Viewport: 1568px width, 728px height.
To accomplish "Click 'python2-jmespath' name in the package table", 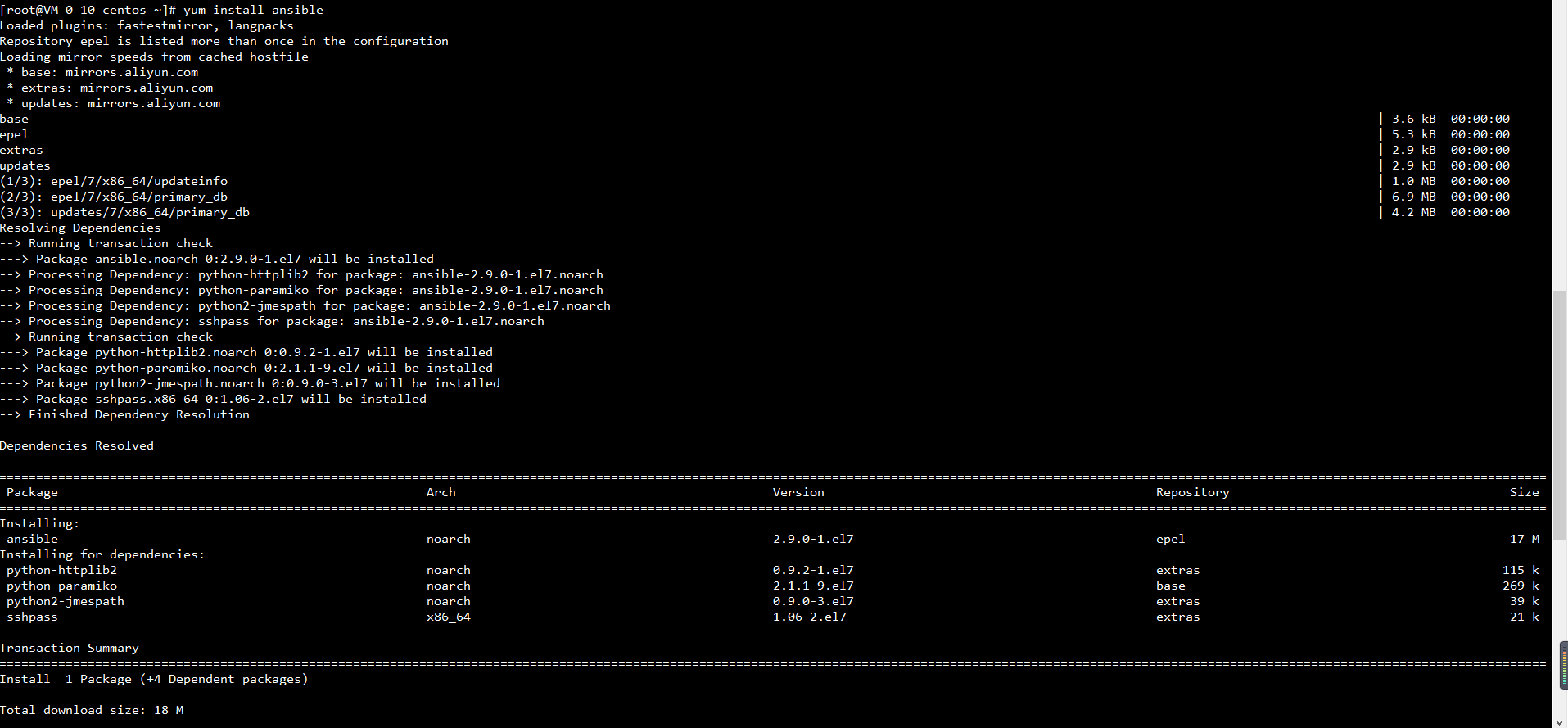I will click(66, 601).
